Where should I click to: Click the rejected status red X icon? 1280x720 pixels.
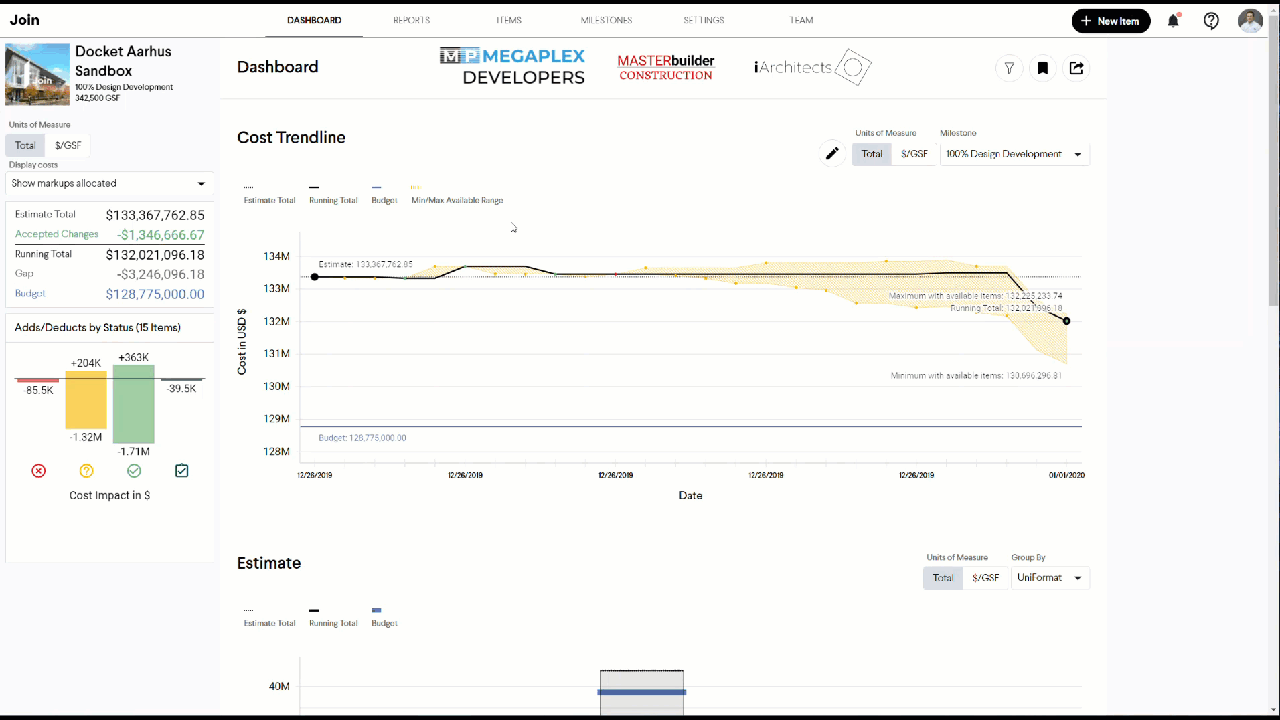coord(39,471)
